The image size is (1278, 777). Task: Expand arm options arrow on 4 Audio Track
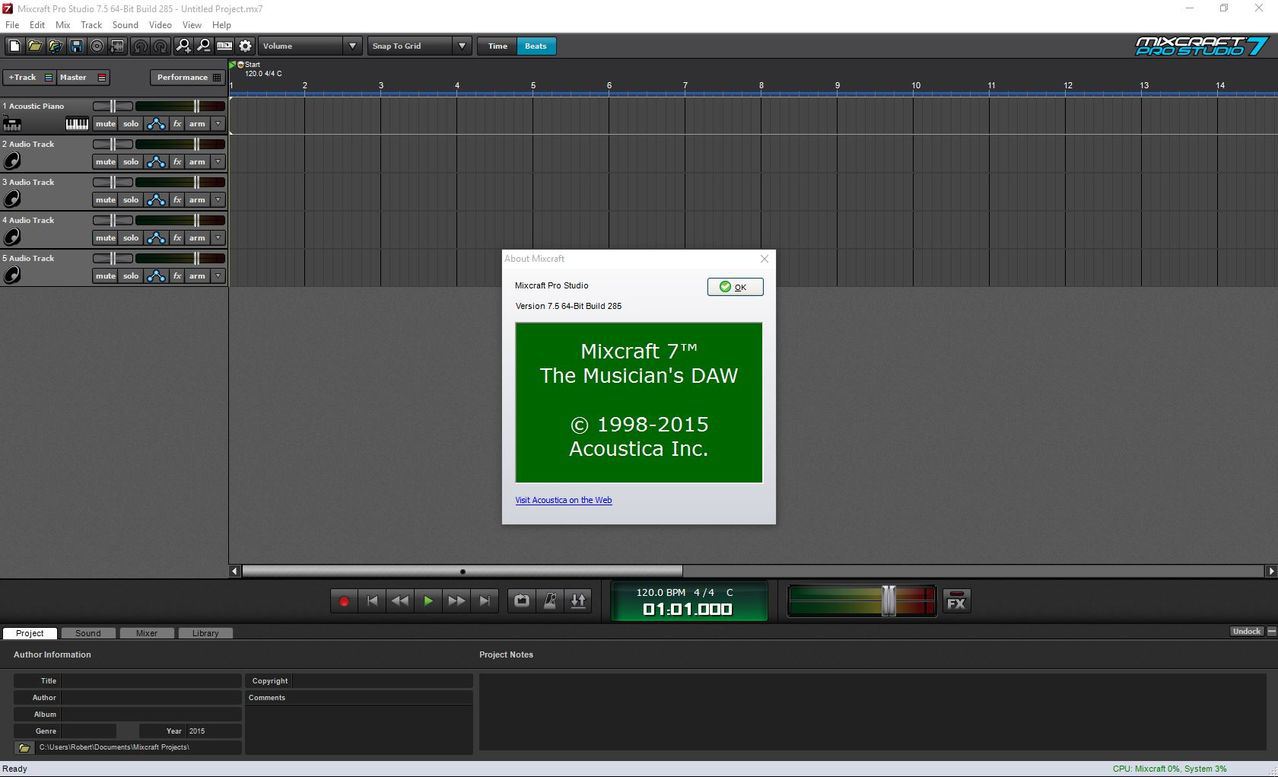click(218, 238)
